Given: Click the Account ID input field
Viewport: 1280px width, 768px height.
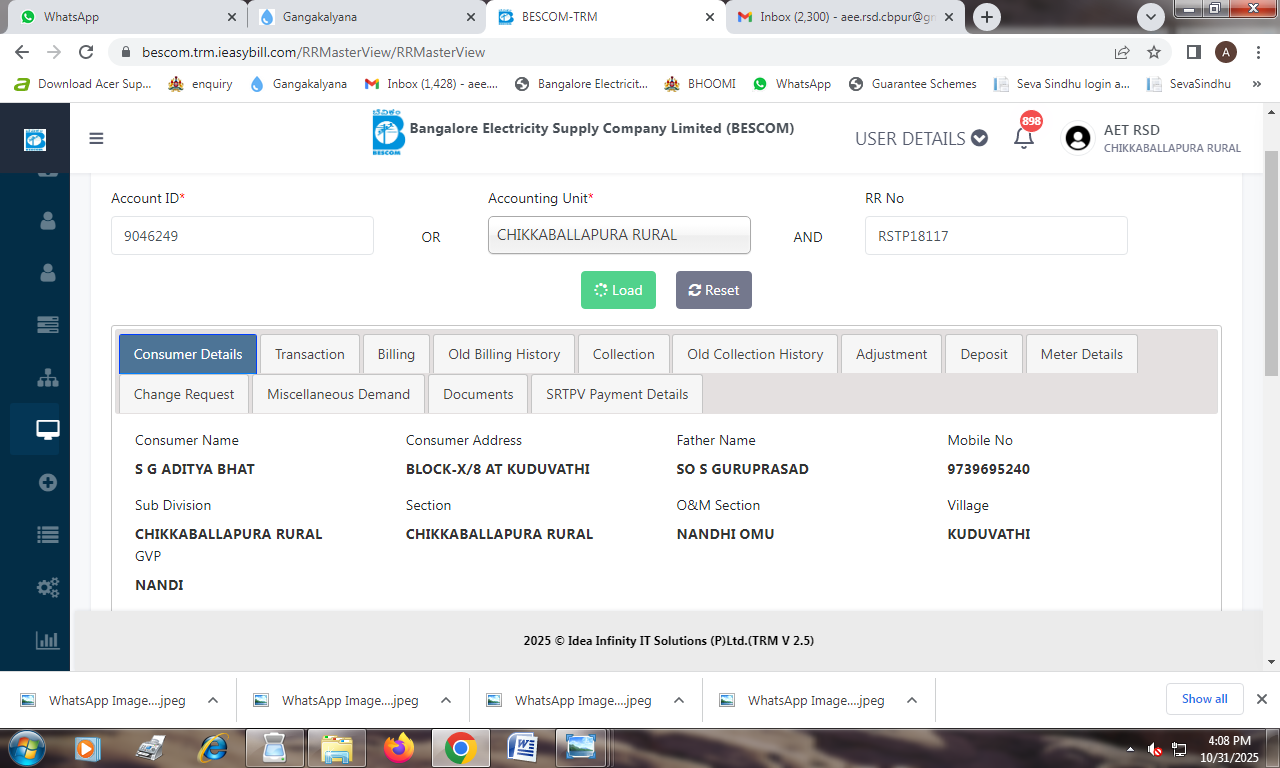Looking at the screenshot, I should coord(242,236).
